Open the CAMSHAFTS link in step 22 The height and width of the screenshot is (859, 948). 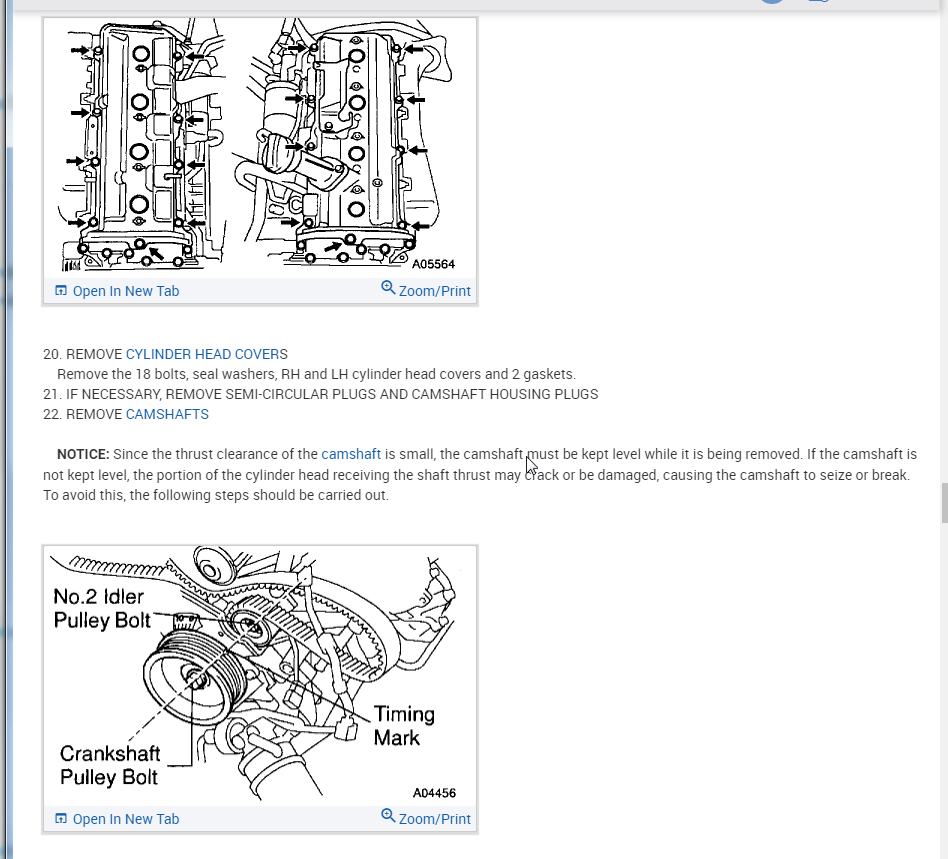point(167,414)
